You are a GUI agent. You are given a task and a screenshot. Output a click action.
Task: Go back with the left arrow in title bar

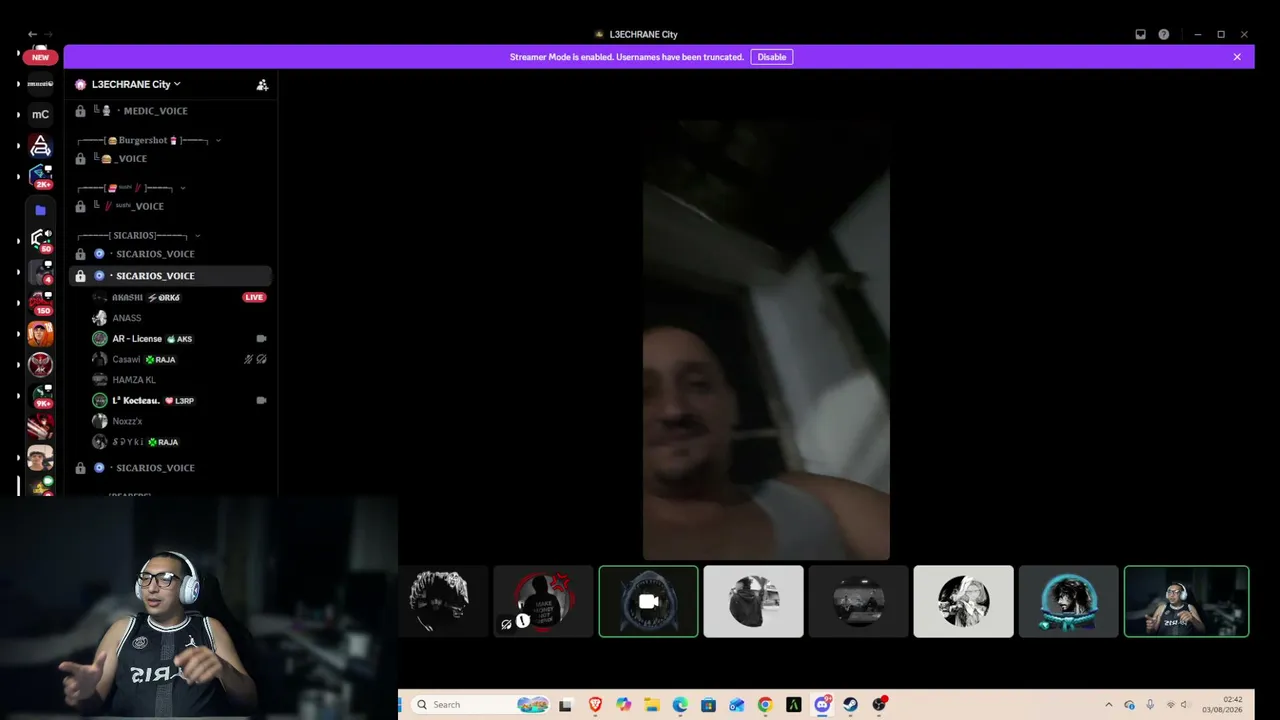pos(32,34)
